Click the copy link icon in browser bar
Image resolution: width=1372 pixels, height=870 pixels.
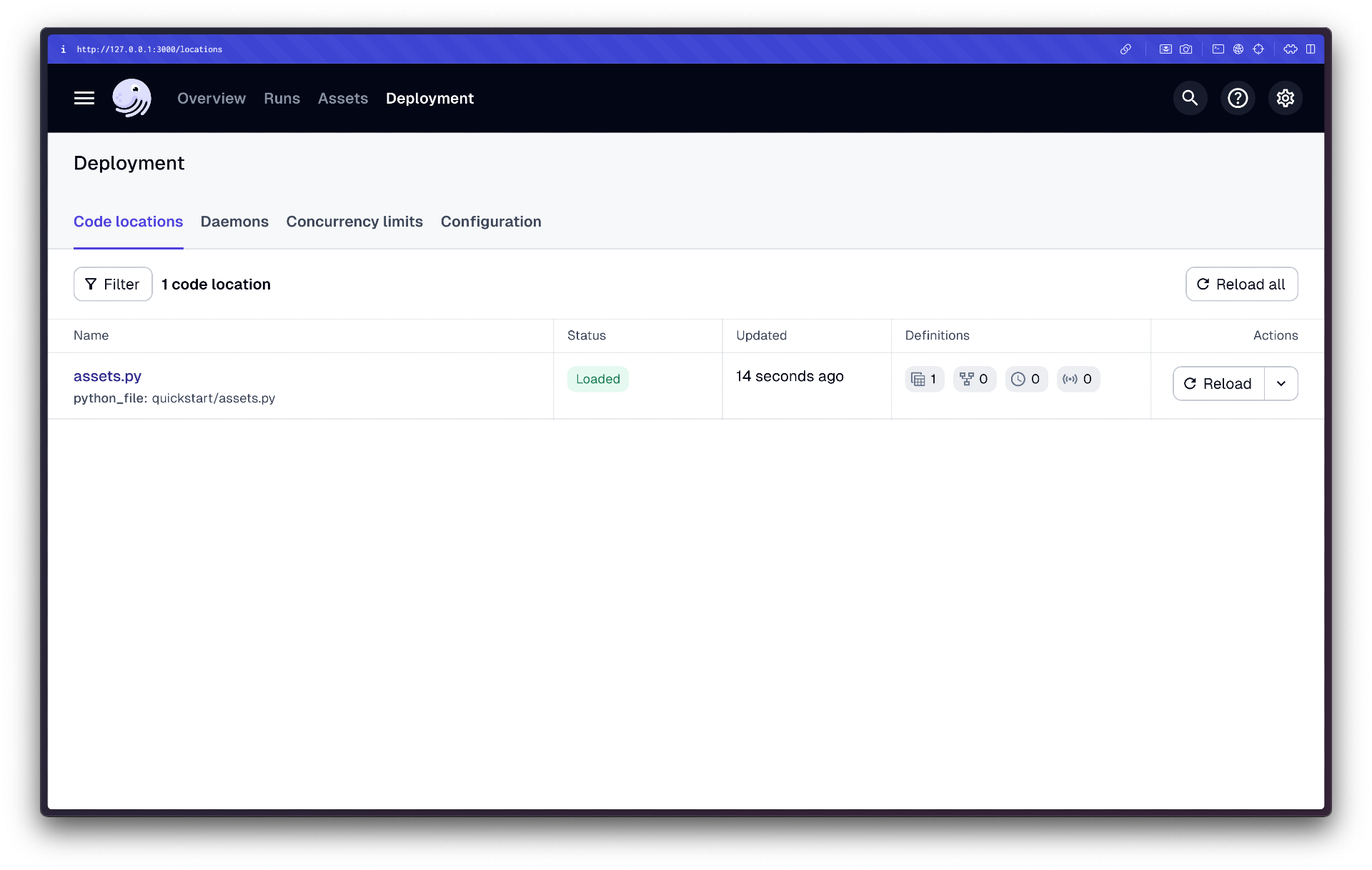pyautogui.click(x=1125, y=49)
